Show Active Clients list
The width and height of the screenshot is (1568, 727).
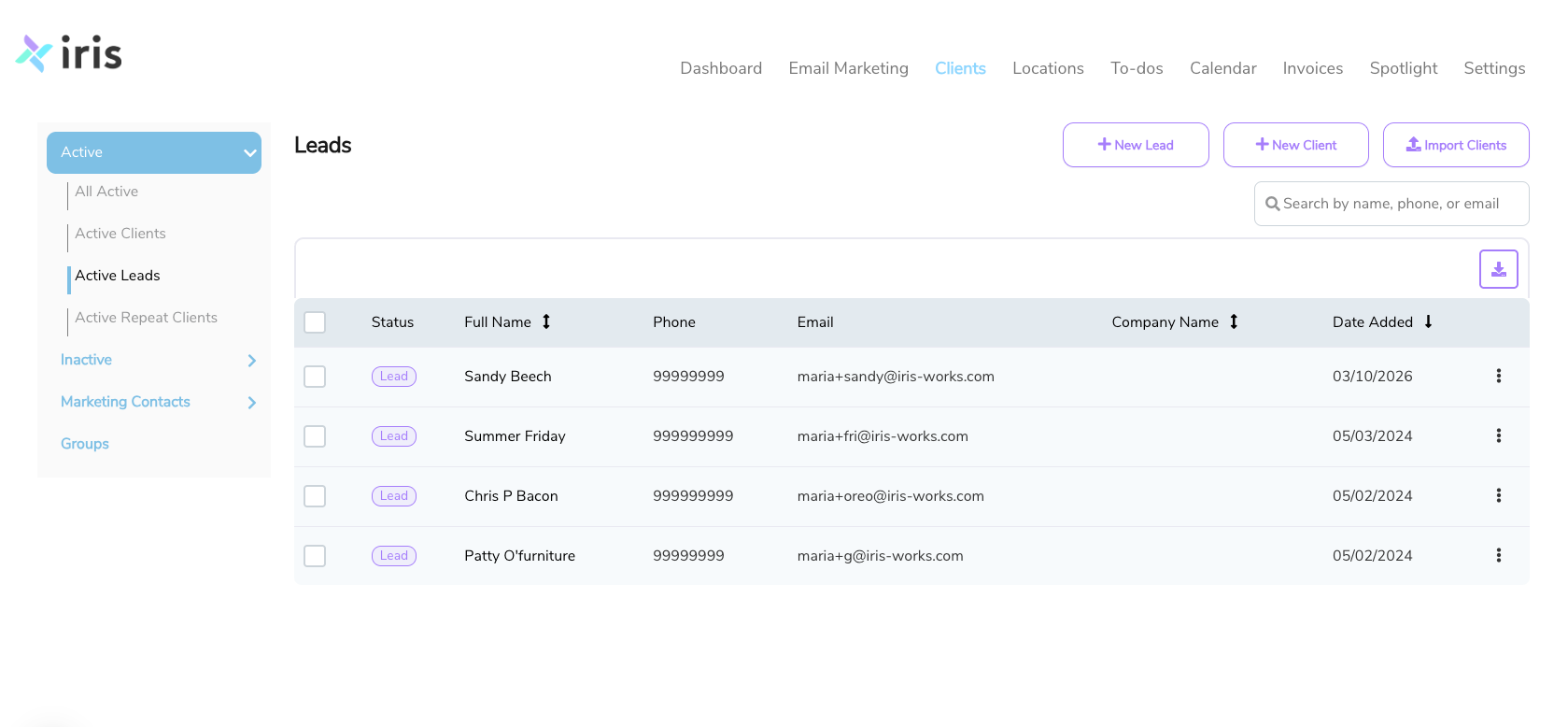120,234
